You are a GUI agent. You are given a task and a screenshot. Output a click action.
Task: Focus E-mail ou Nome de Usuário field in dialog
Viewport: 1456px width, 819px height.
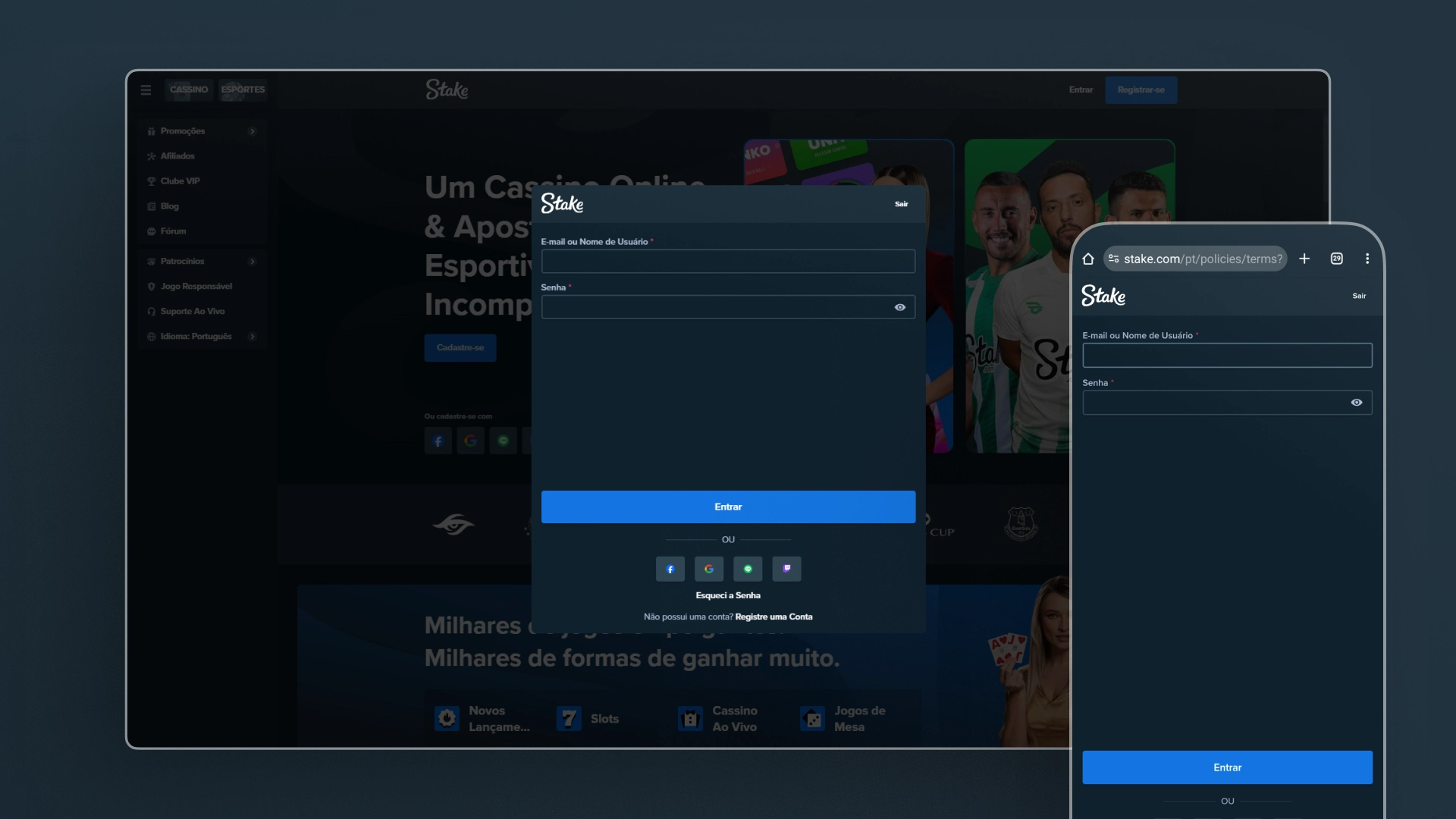[728, 261]
